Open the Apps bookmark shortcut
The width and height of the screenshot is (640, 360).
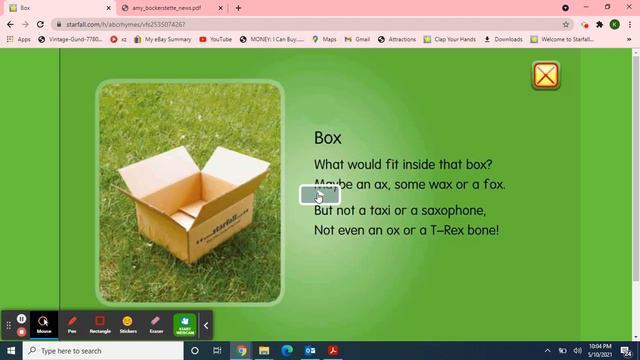[19, 39]
